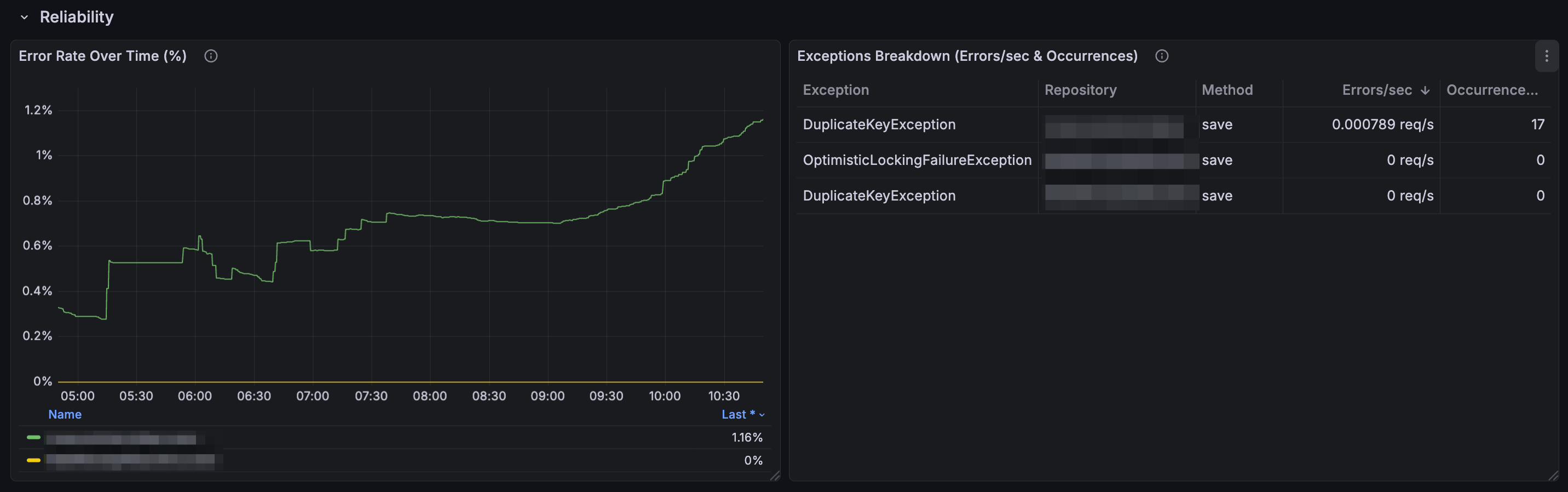Open the Last * legend sort dropdown
This screenshot has height=492, width=1568.
742,414
